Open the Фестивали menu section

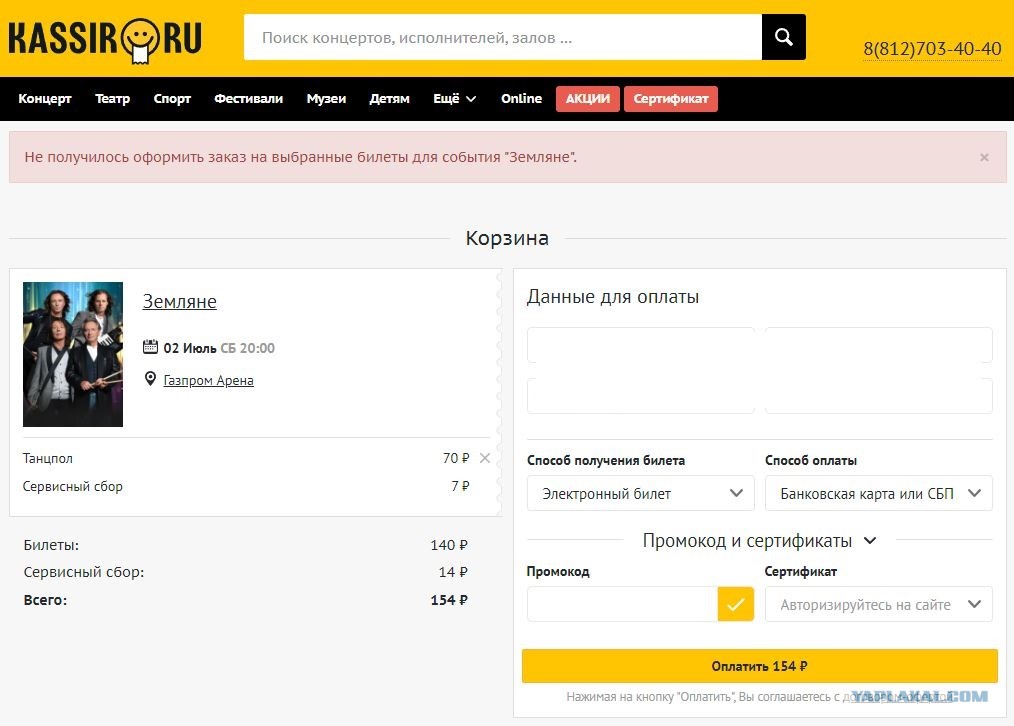coord(248,99)
